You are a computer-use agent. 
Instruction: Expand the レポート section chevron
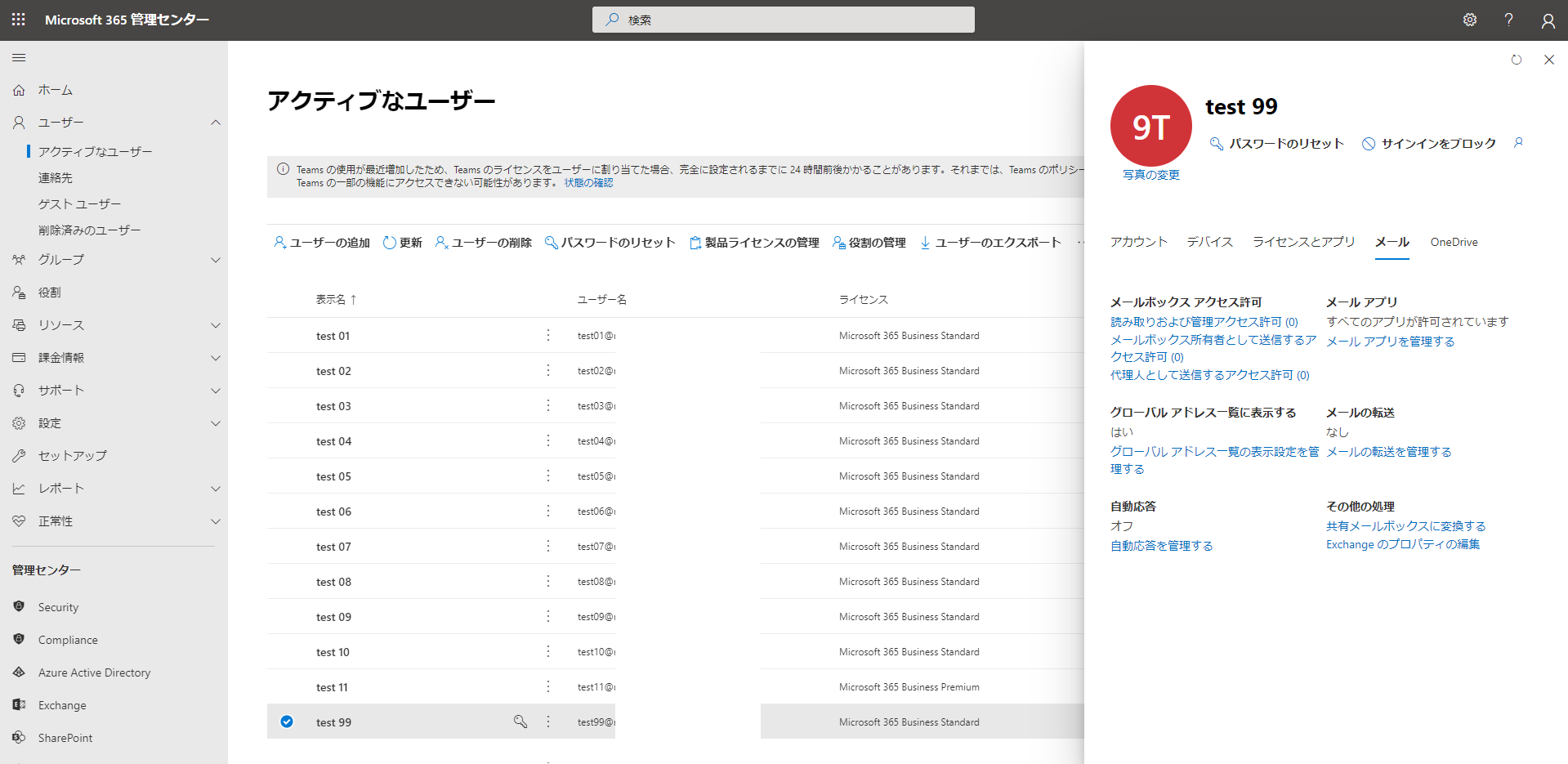tap(216, 489)
